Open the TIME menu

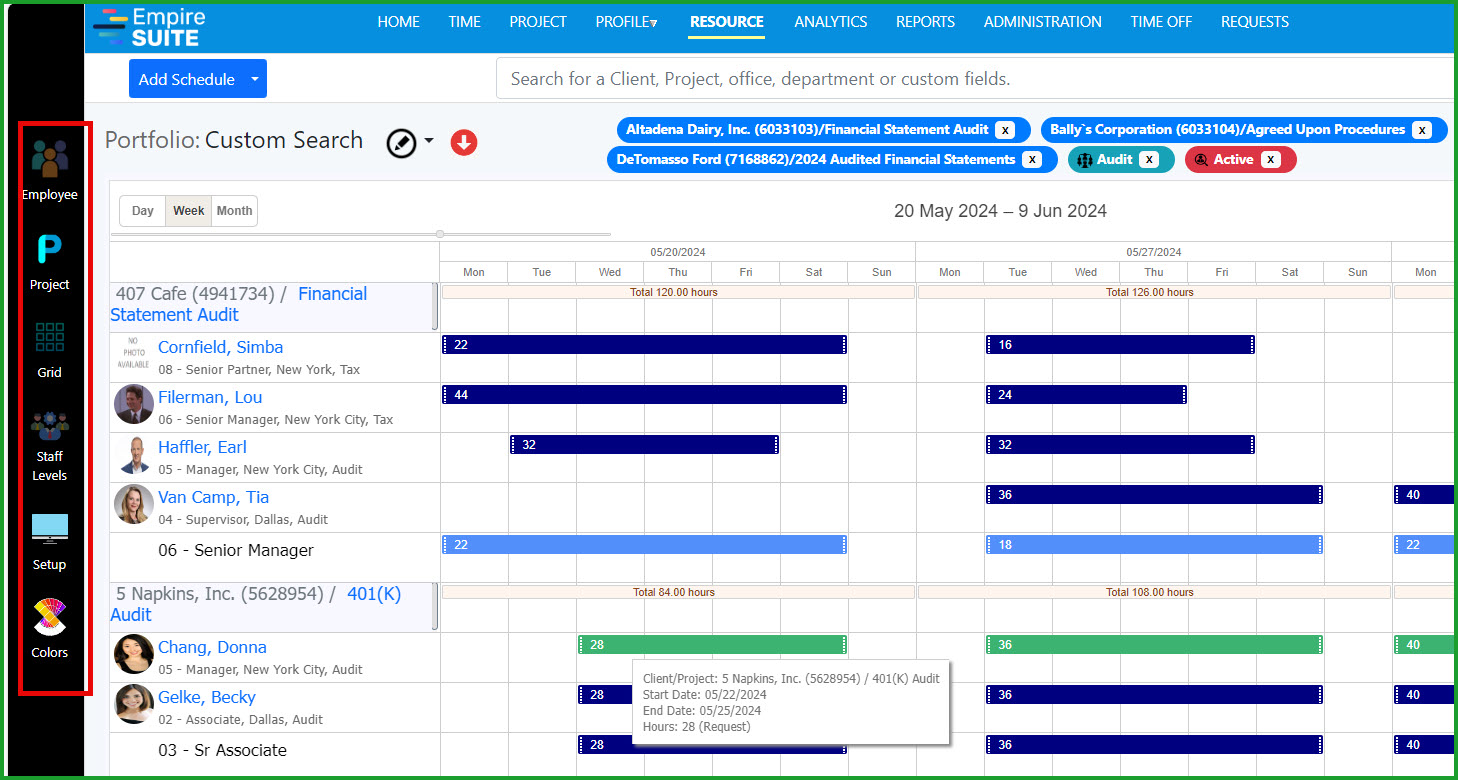click(464, 22)
